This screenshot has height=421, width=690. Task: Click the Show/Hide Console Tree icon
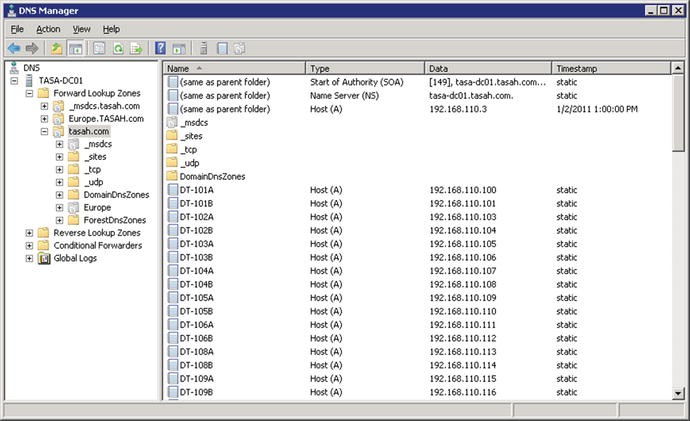(x=75, y=48)
